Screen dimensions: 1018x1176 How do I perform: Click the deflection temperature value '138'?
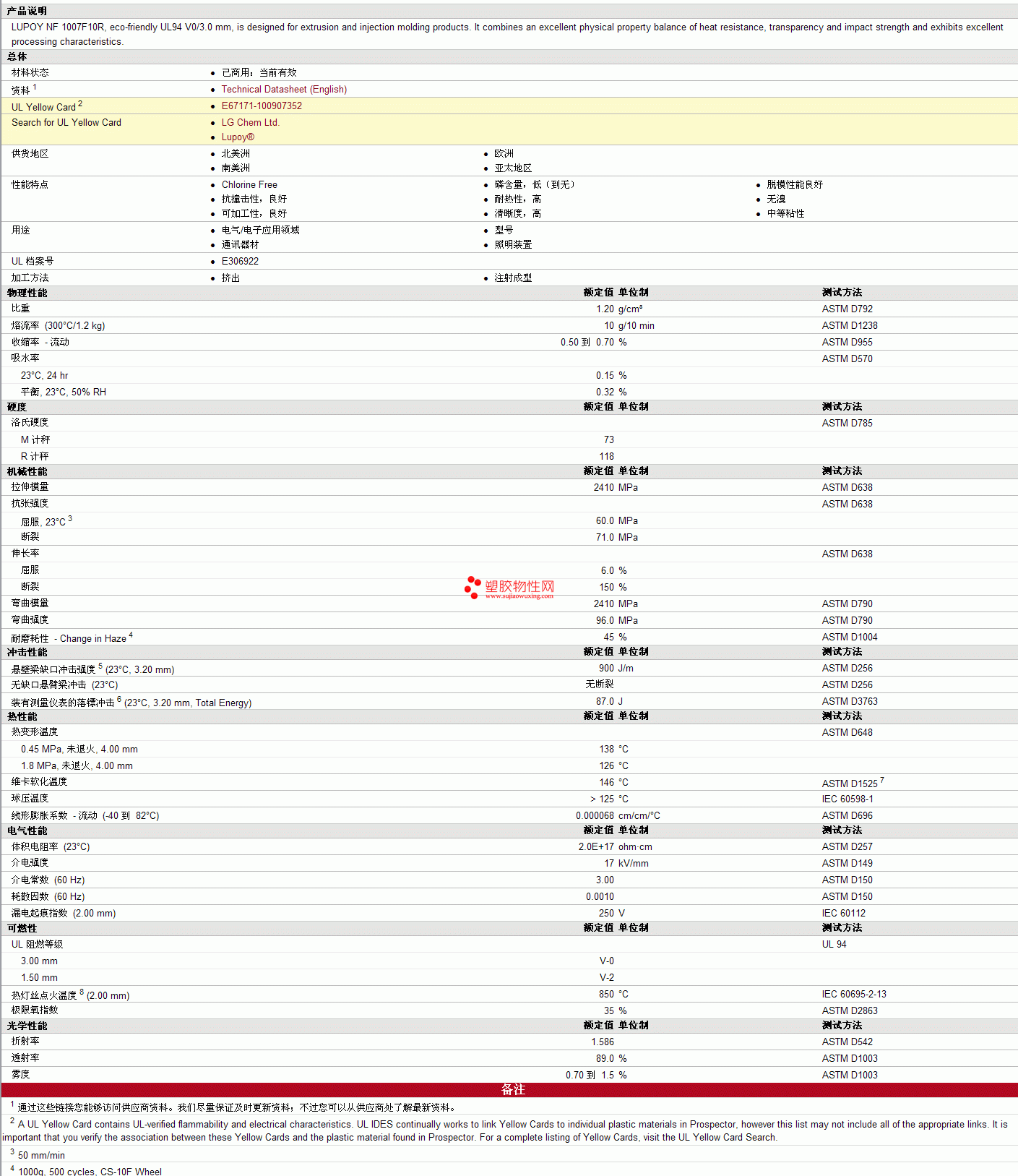pyautogui.click(x=607, y=750)
